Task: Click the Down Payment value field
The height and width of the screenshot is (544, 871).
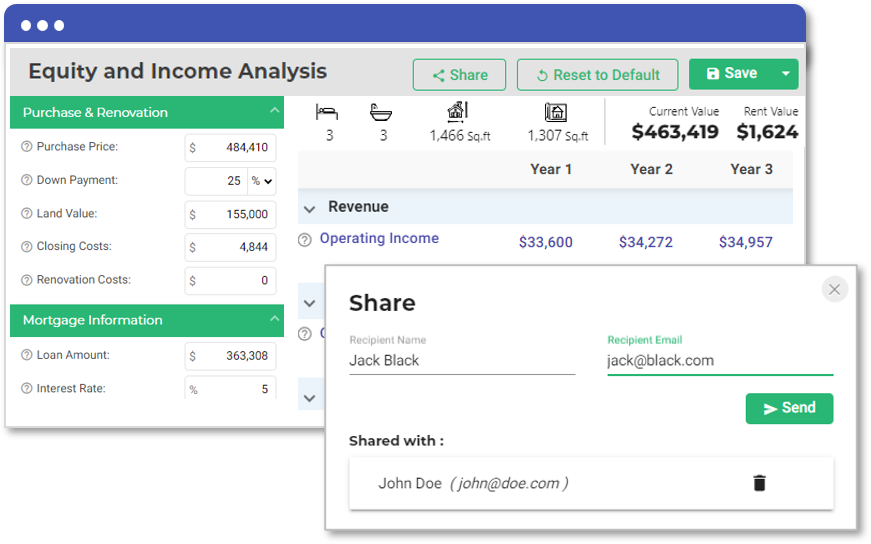Action: coord(216,181)
